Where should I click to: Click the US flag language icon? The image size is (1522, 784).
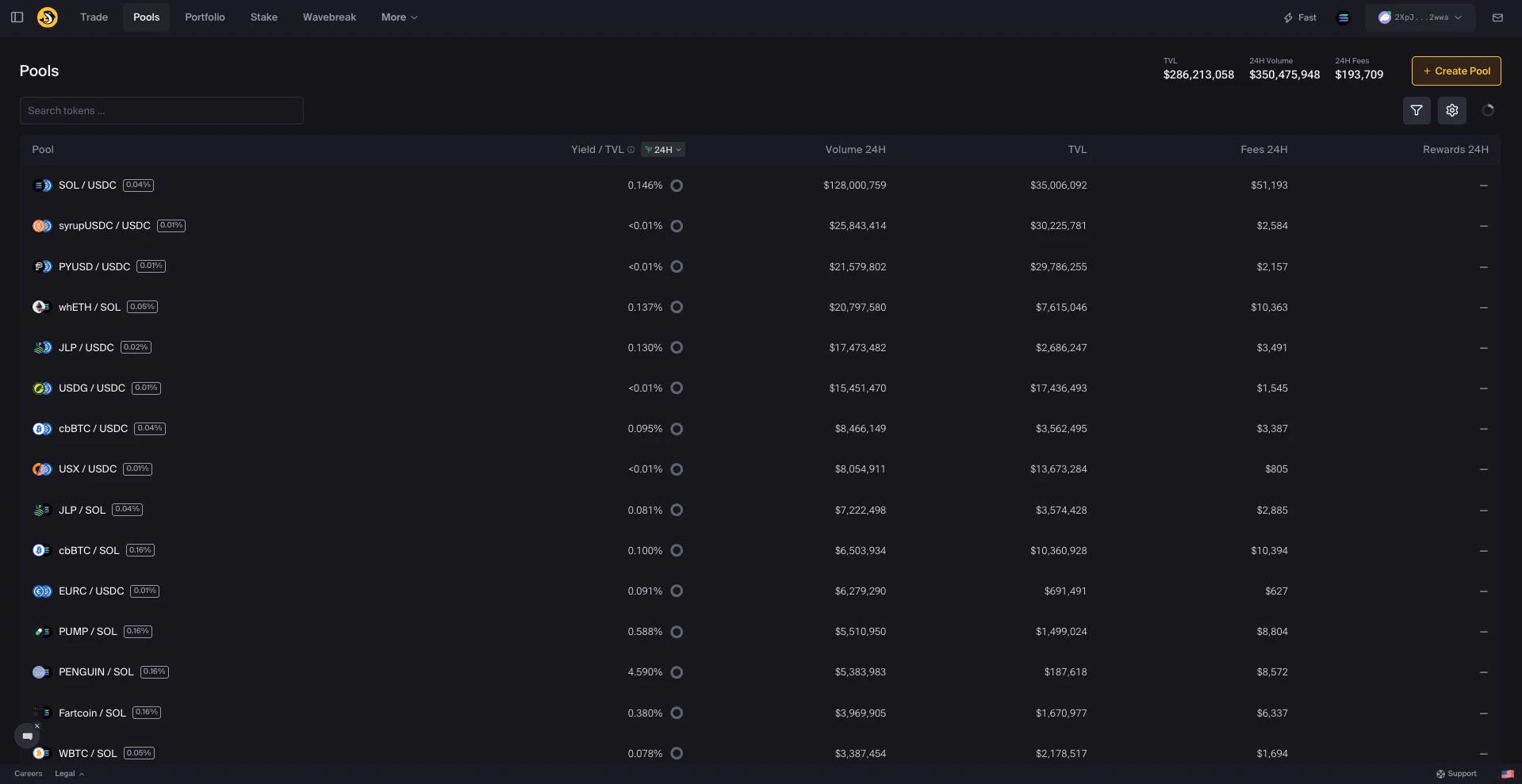coord(1507,774)
